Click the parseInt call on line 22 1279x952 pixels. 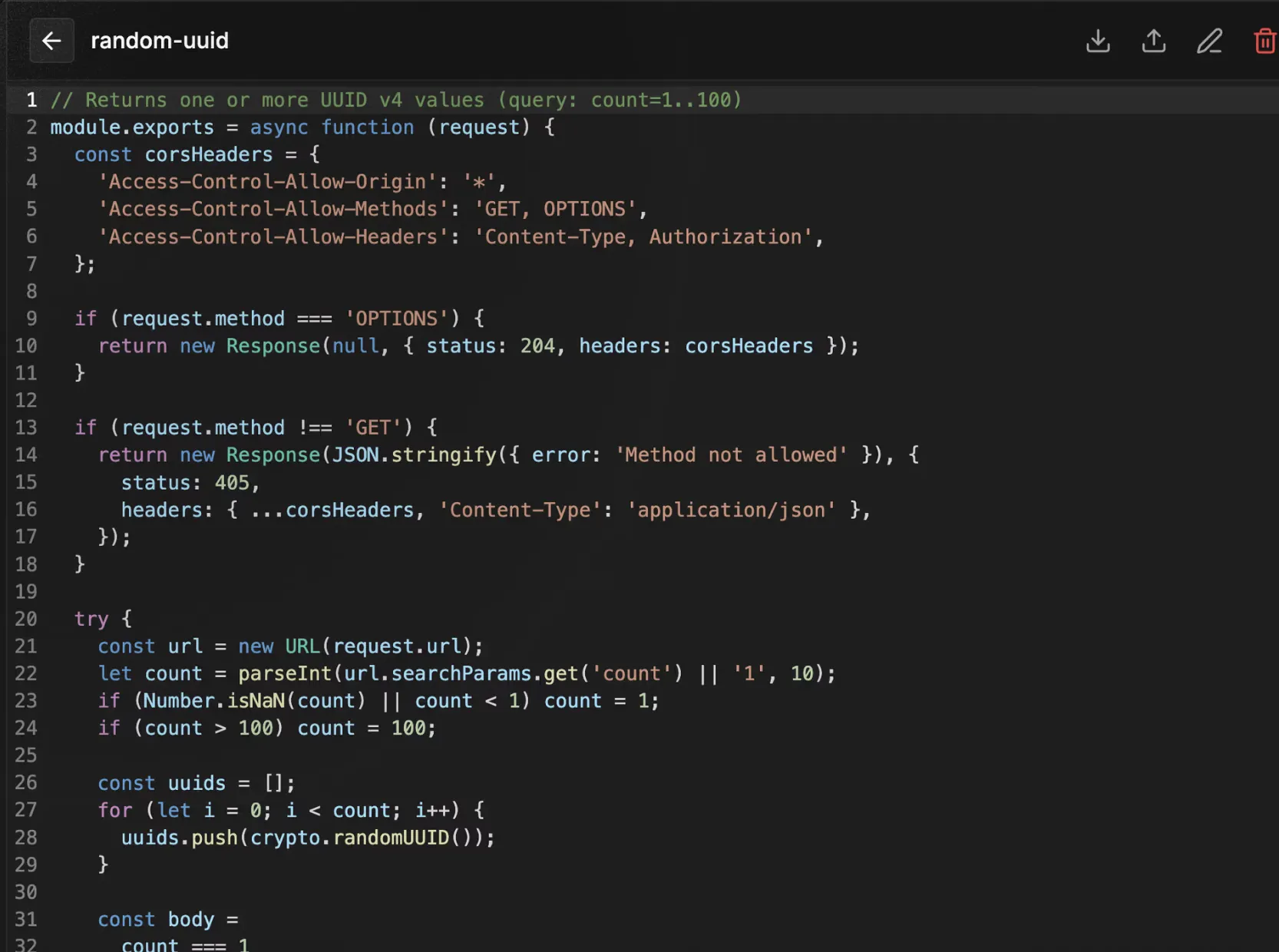tap(285, 673)
